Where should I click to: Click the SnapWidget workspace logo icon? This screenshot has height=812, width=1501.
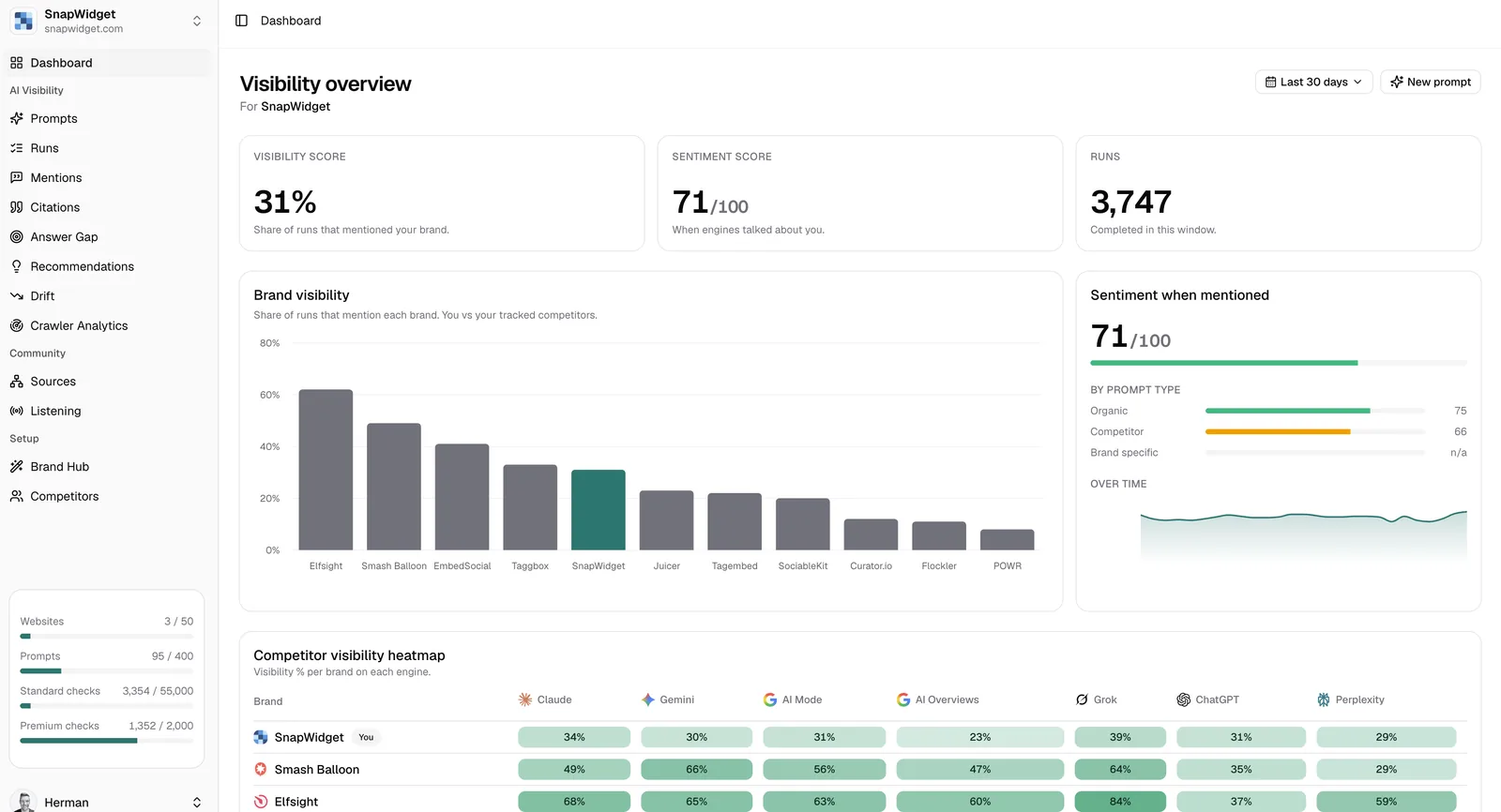(23, 21)
